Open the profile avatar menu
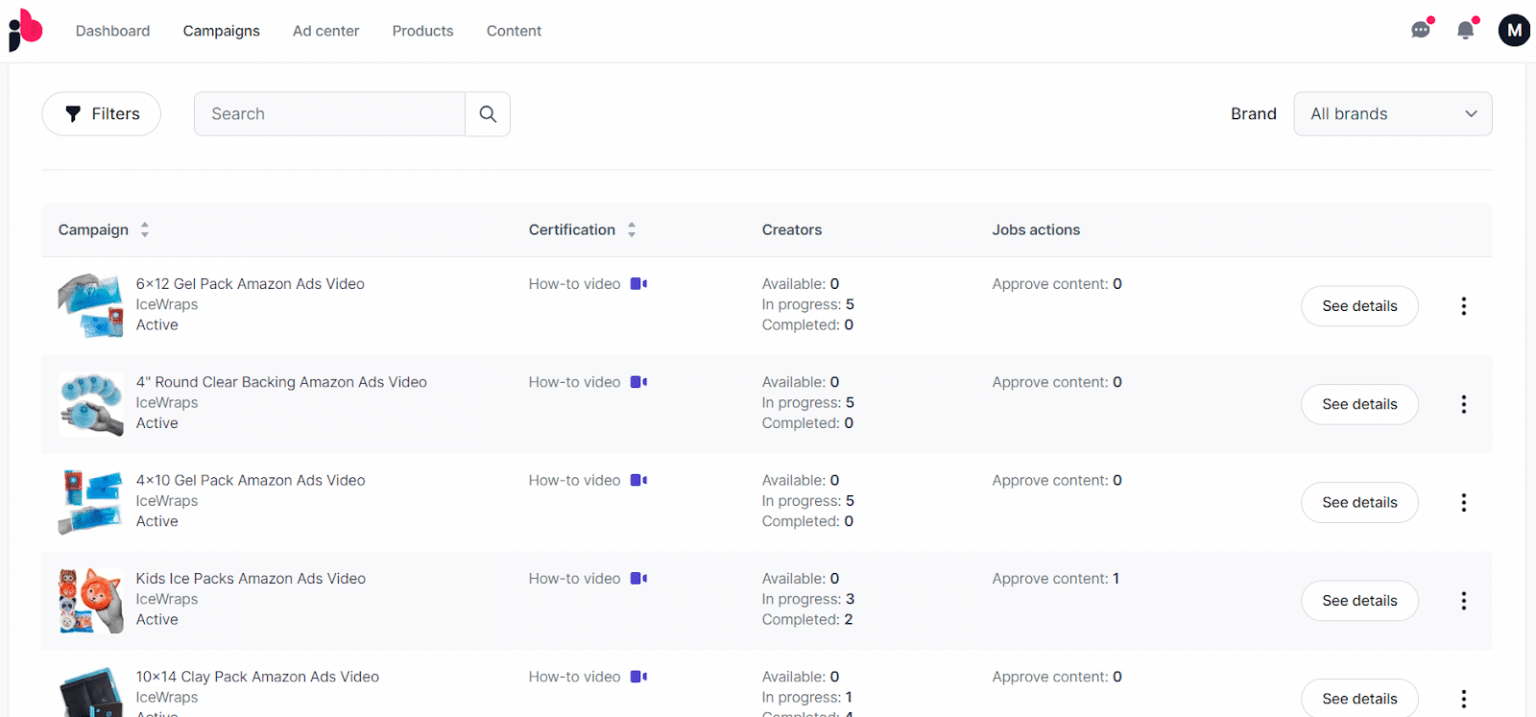 1513,30
